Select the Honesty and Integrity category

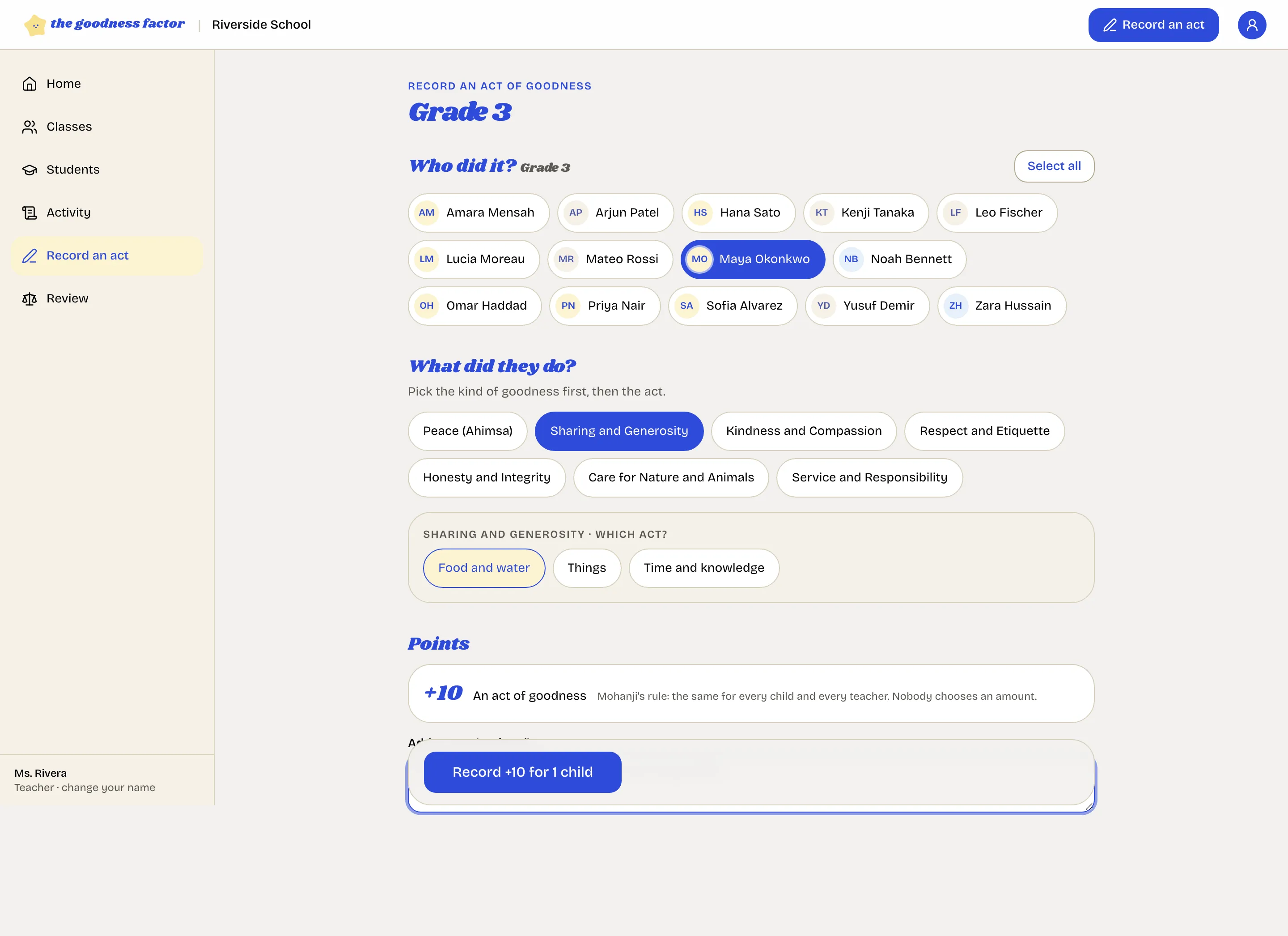pos(487,478)
